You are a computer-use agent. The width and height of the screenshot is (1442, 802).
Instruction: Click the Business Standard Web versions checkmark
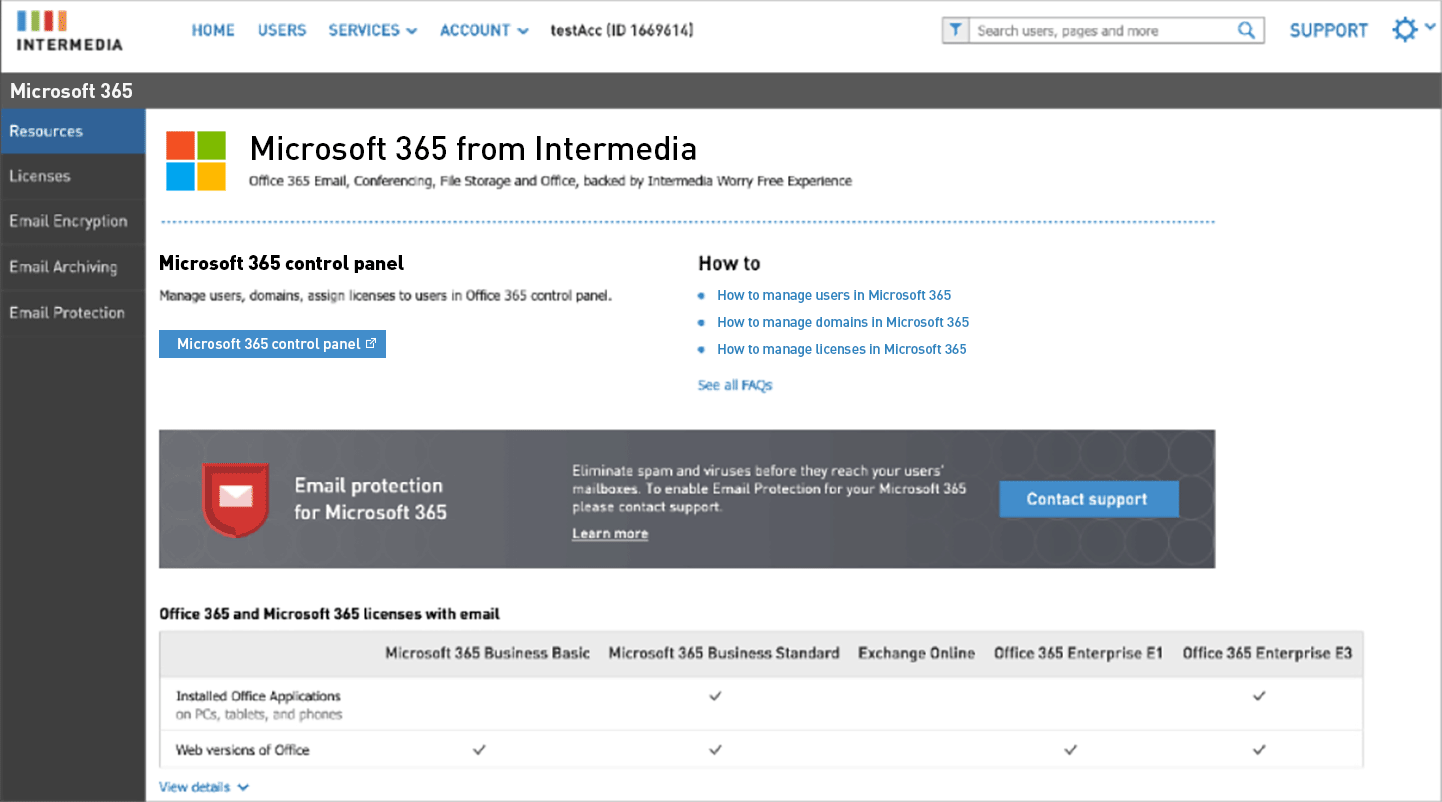[715, 749]
